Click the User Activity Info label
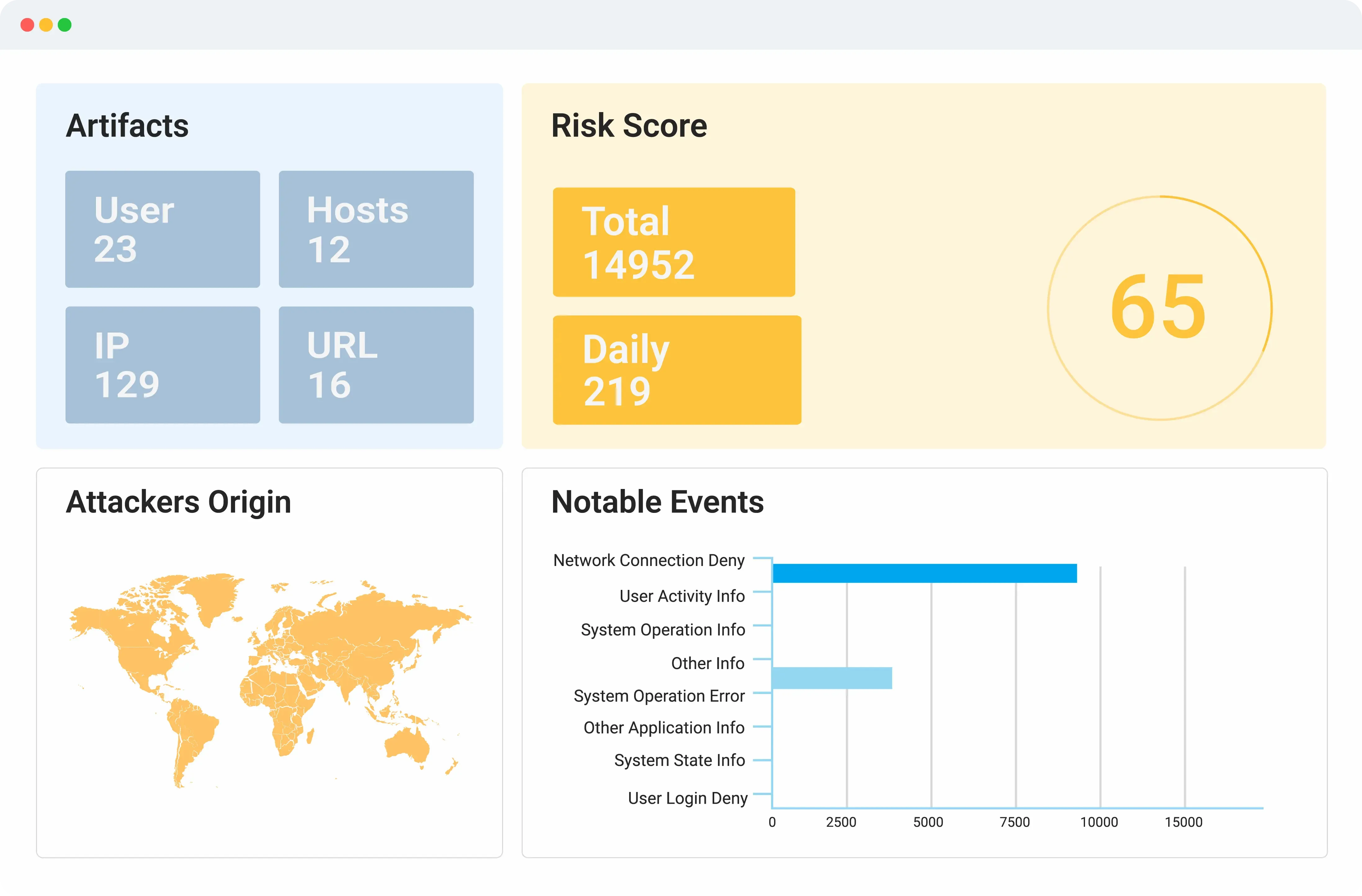 [x=682, y=595]
